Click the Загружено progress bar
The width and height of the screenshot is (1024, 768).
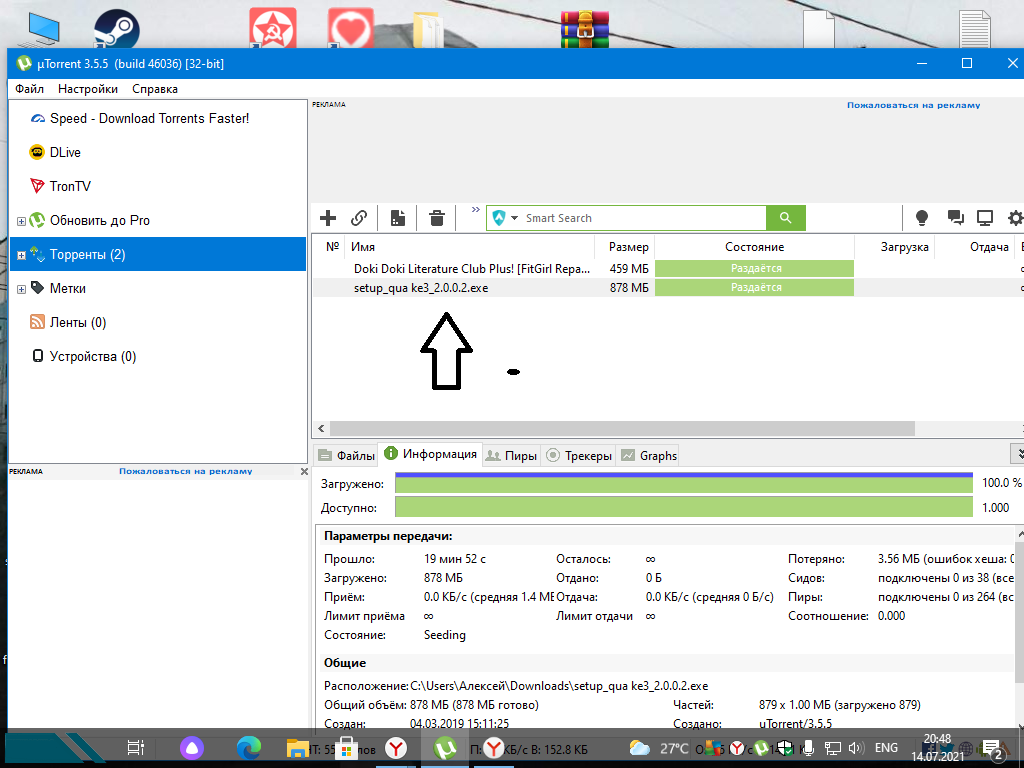tap(684, 483)
